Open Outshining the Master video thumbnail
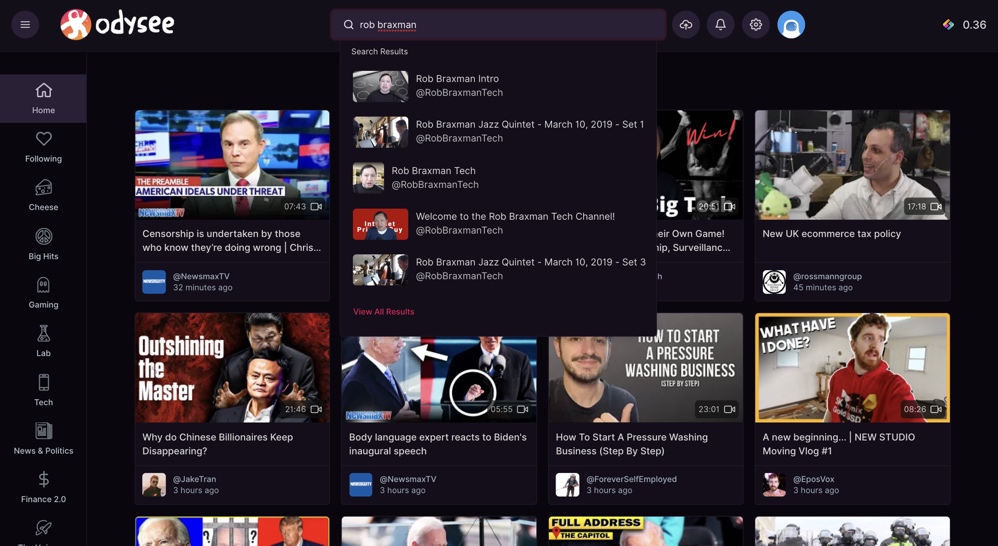The image size is (998, 546). 232,368
